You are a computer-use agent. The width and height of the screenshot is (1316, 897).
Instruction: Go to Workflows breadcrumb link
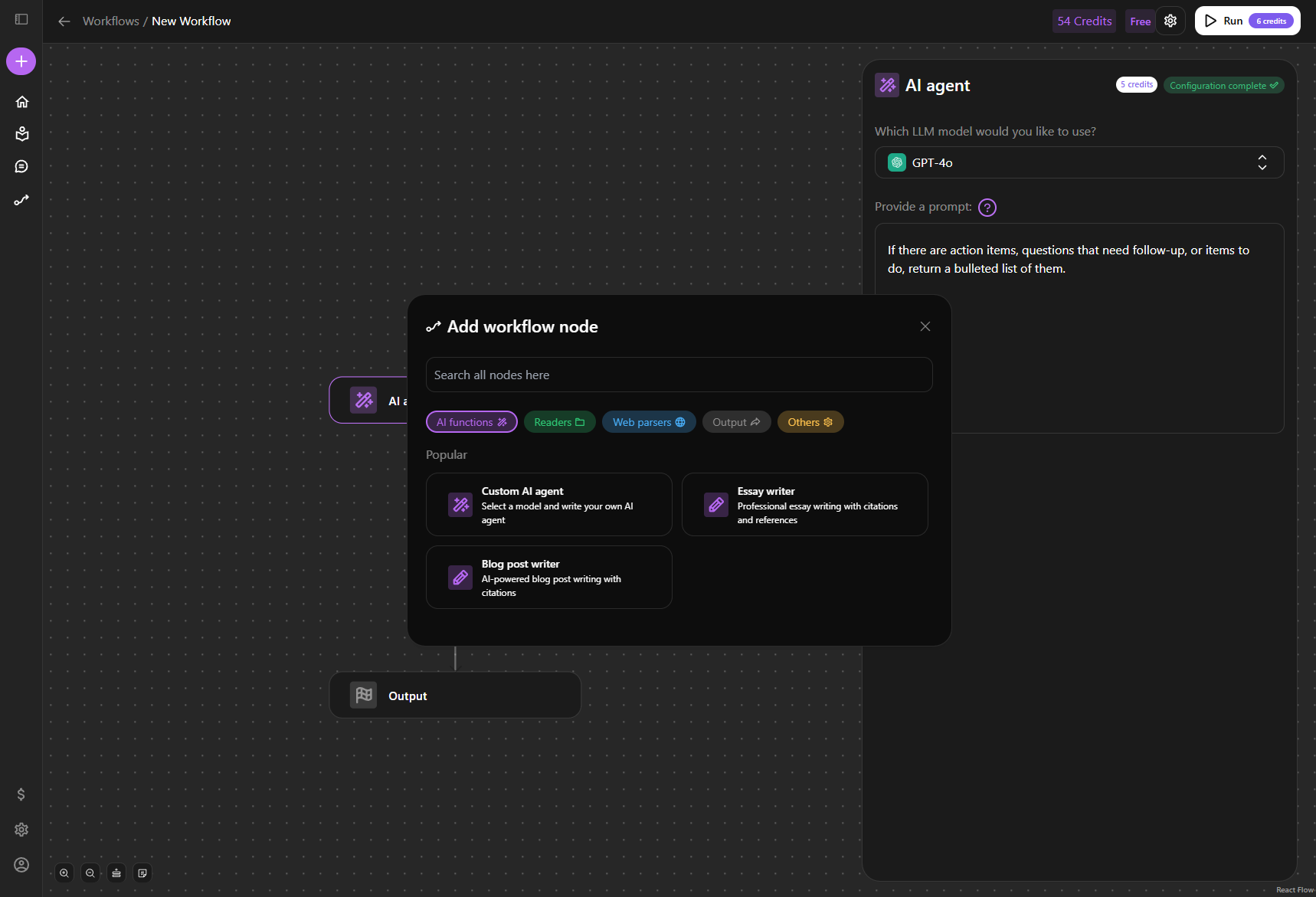click(x=110, y=21)
